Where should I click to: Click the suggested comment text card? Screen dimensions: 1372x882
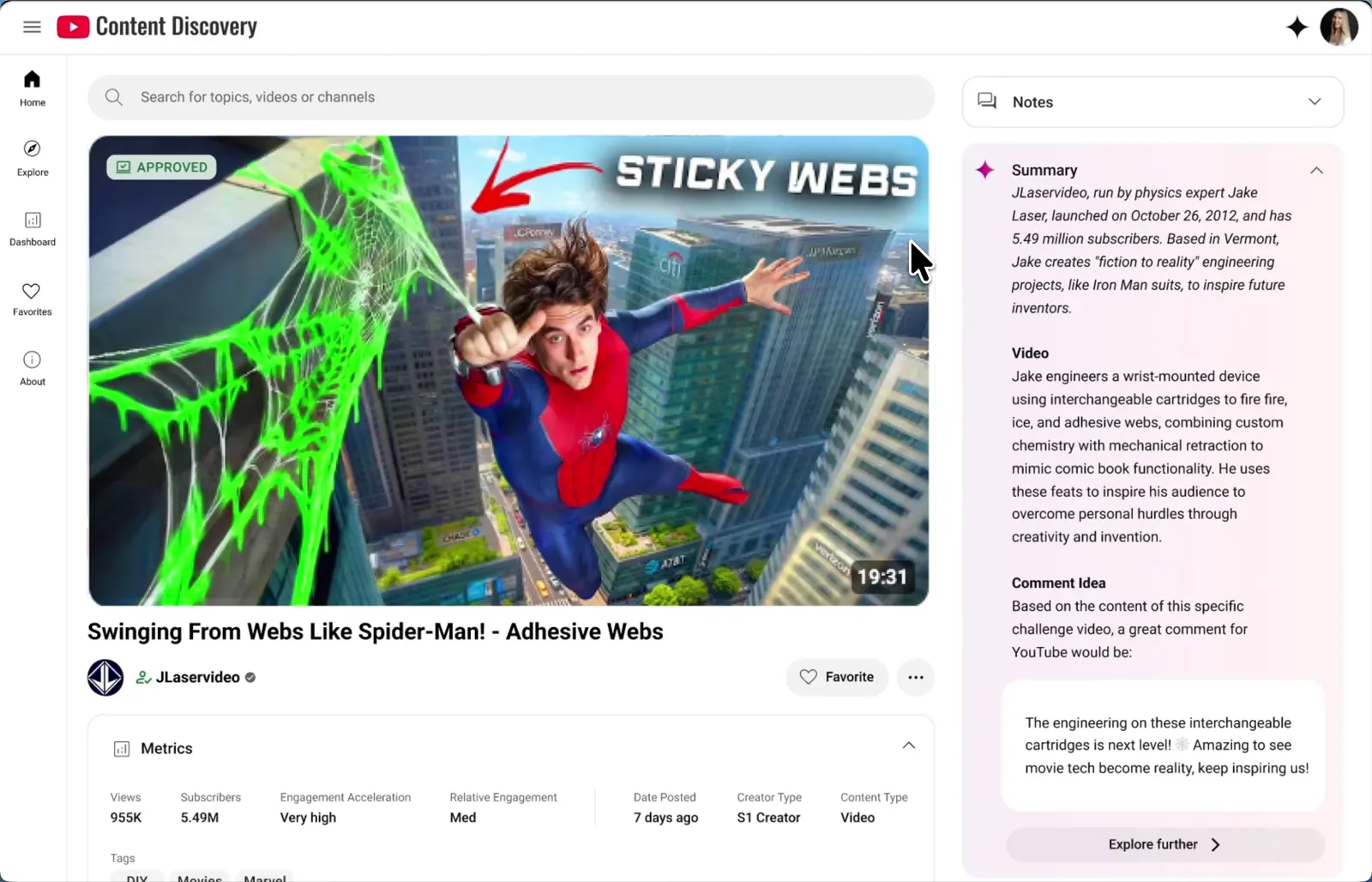click(x=1164, y=746)
